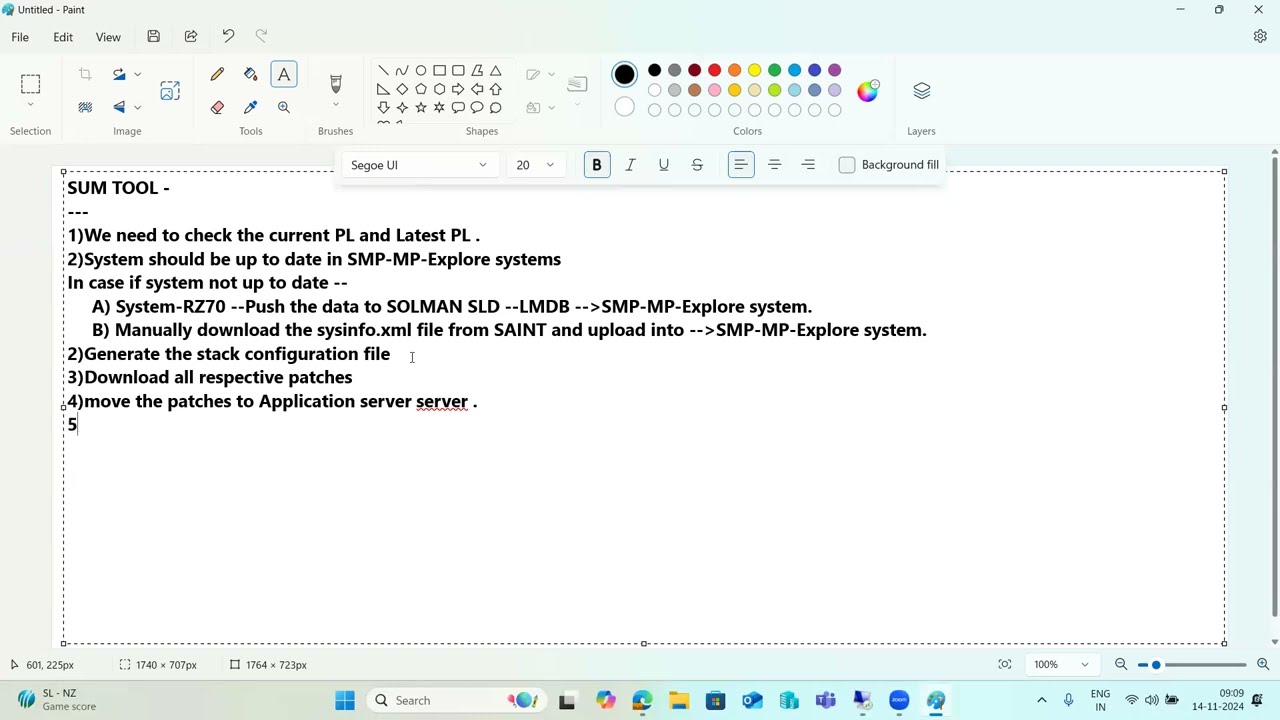Open the Layers panel
The width and height of the screenshot is (1280, 720).
921,91
